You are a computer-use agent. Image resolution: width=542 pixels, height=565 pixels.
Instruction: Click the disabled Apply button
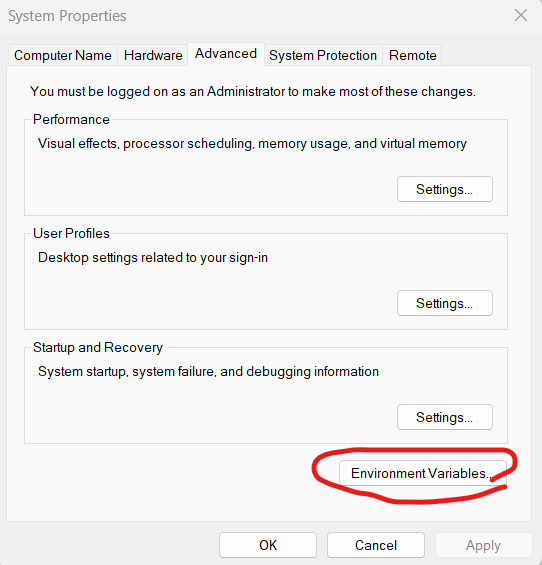tap(483, 545)
